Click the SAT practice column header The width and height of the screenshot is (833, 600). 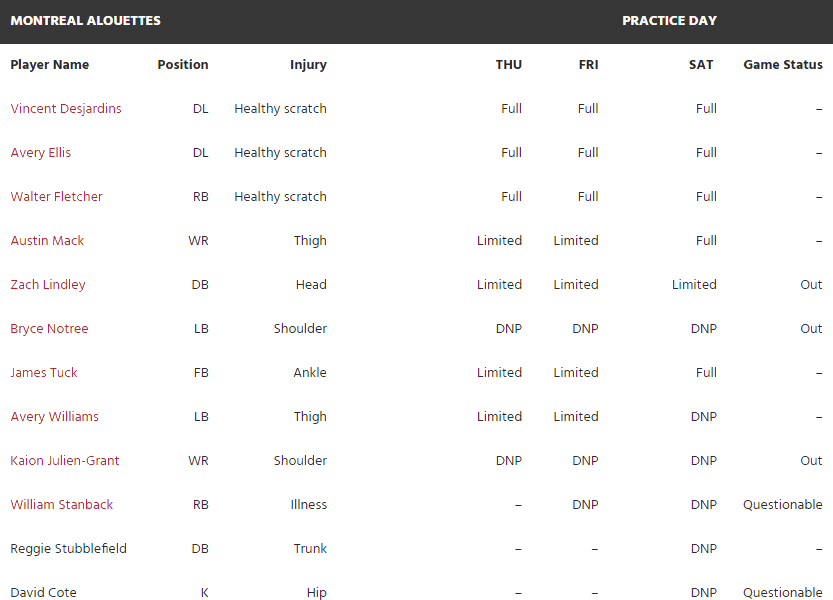(x=701, y=64)
